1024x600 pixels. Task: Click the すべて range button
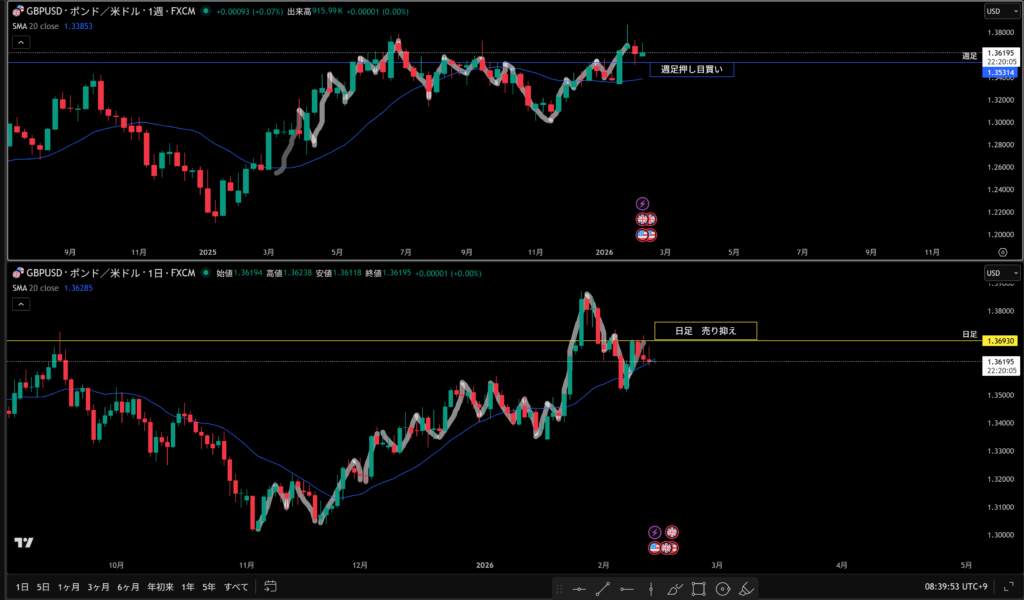[x=236, y=586]
